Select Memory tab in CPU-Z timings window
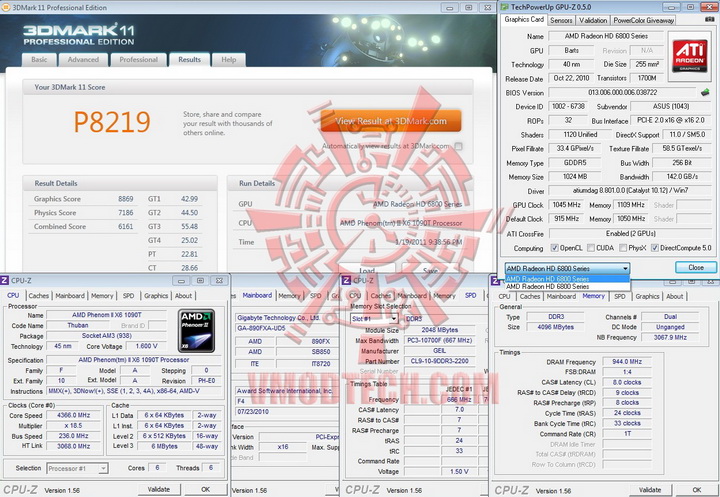 click(x=593, y=296)
